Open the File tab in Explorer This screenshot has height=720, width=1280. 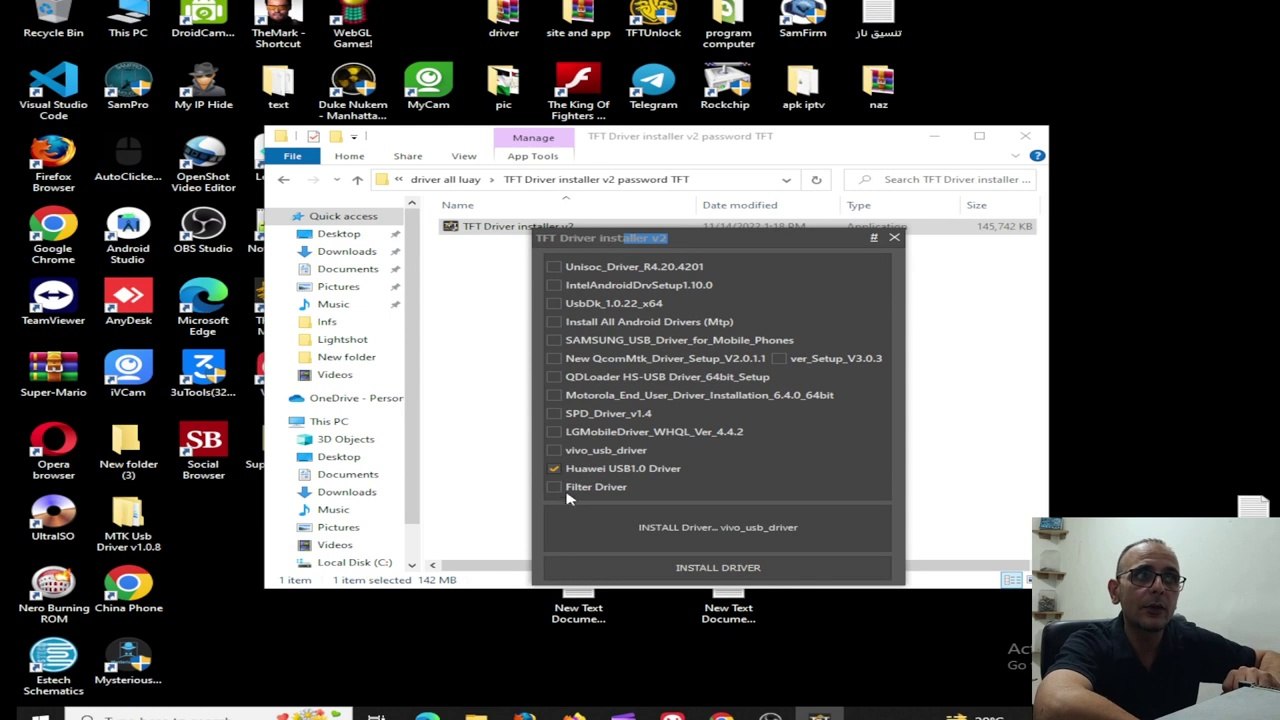pyautogui.click(x=292, y=156)
